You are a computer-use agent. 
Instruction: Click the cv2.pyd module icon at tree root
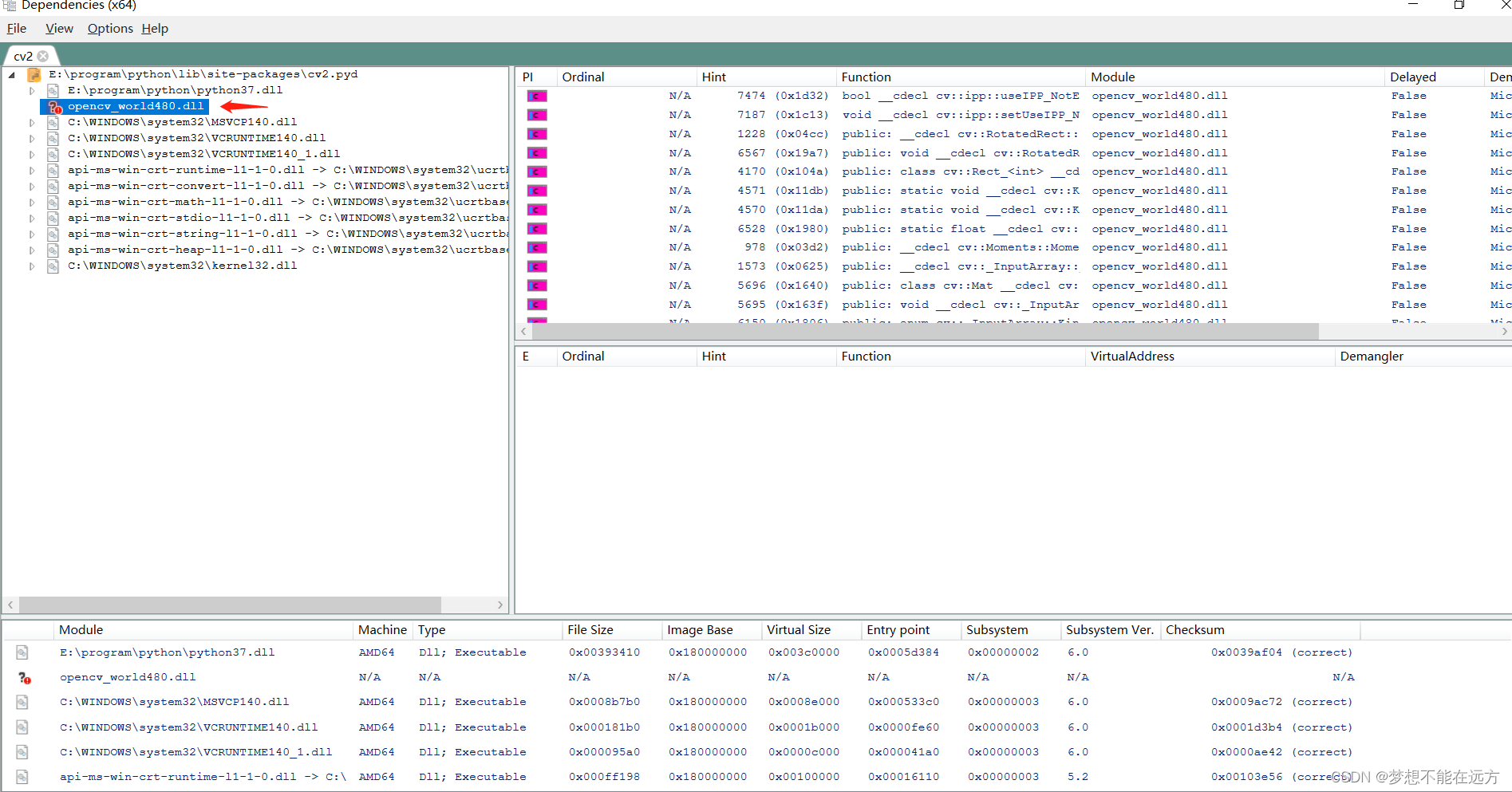34,73
